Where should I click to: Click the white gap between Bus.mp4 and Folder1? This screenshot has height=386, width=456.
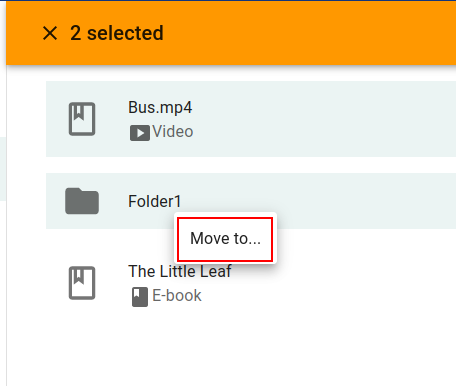click(251, 165)
